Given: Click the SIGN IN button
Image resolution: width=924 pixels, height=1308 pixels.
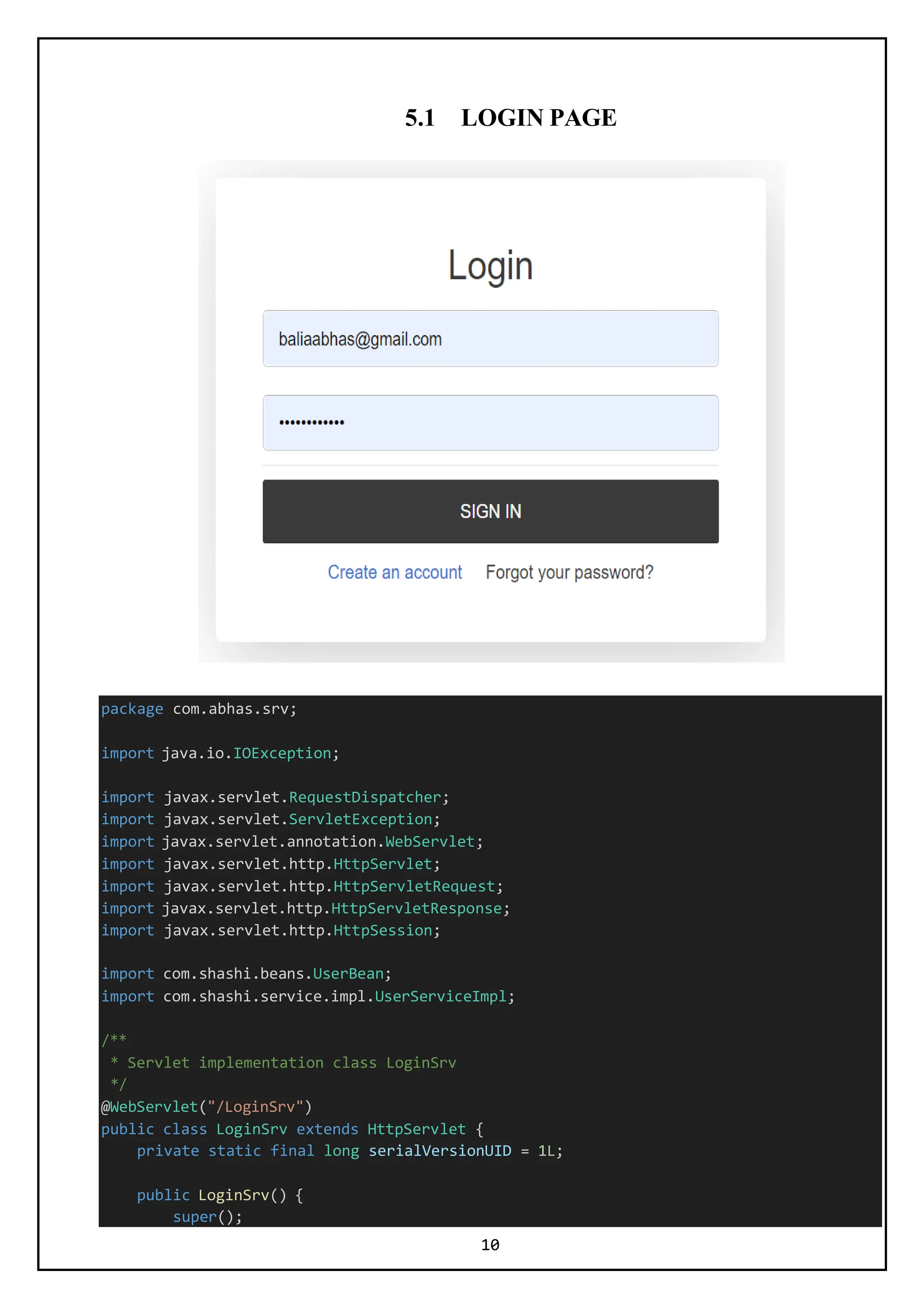Looking at the screenshot, I should click(490, 511).
